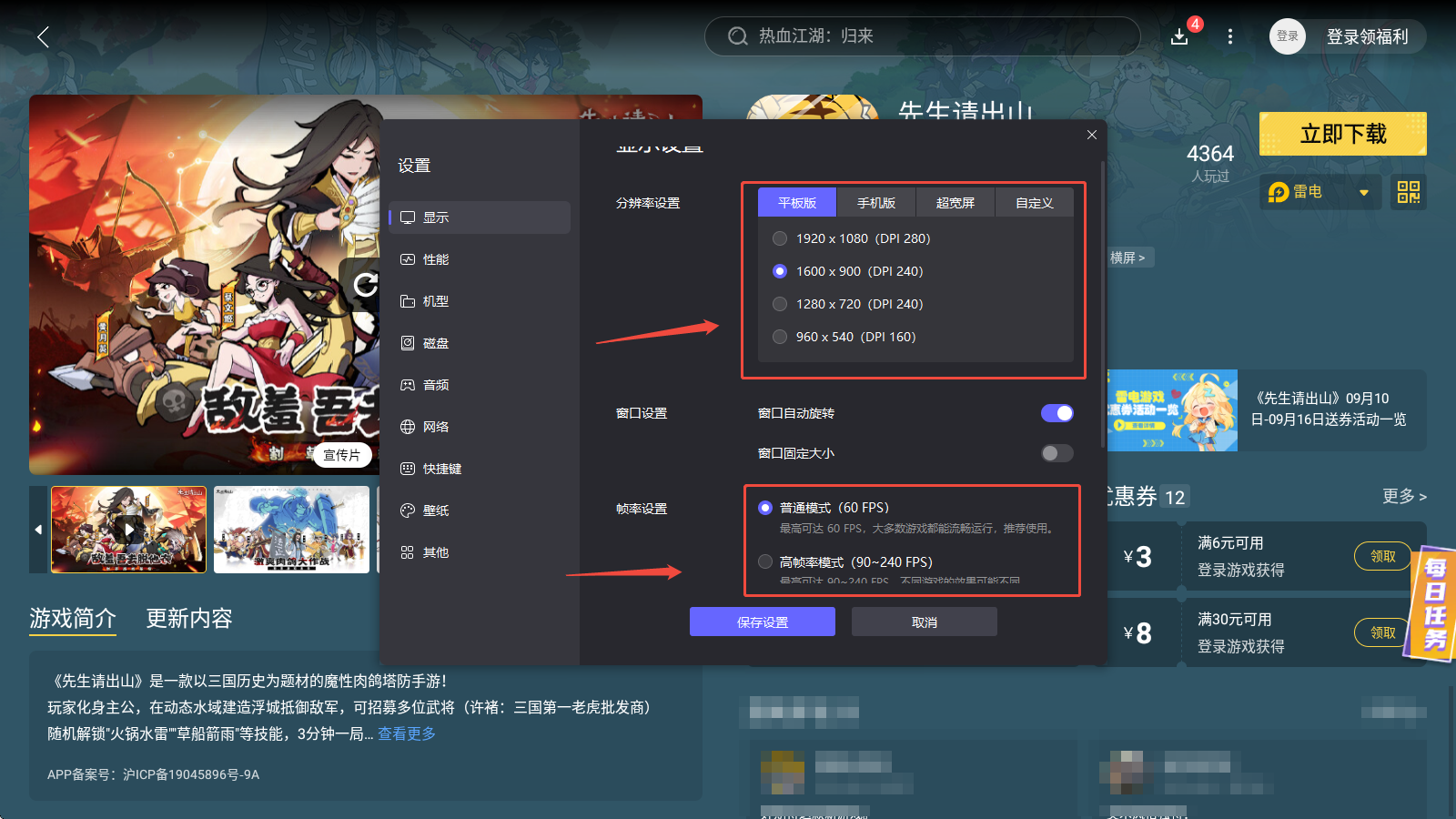1456x819 pixels.
Task: Click 取消 button
Action: tap(925, 622)
